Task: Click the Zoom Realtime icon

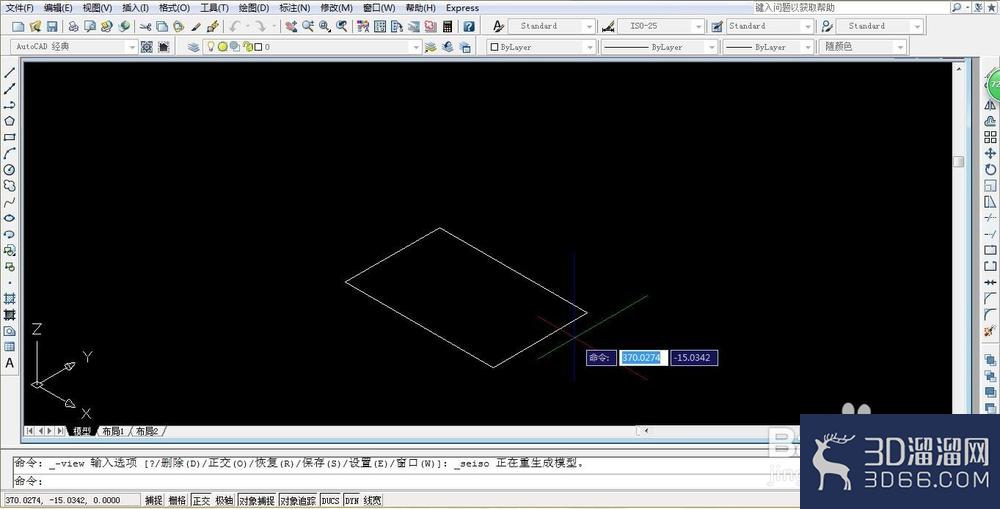Action: [308, 26]
